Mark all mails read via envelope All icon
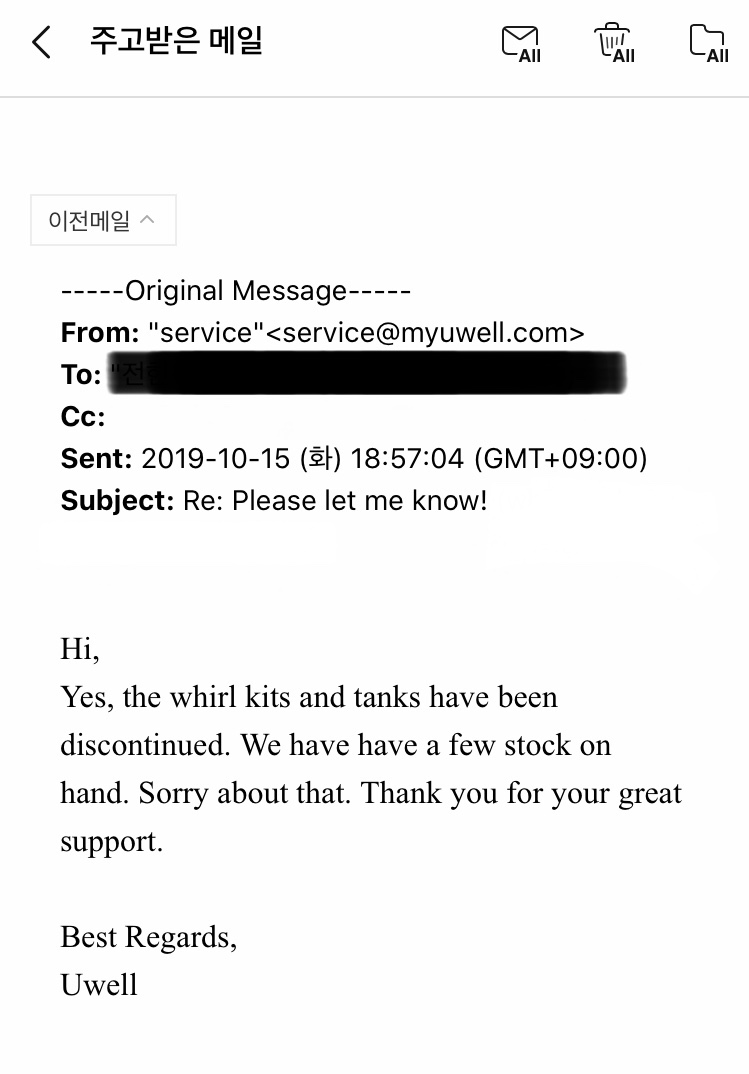This screenshot has width=749, height=1074. (x=521, y=44)
